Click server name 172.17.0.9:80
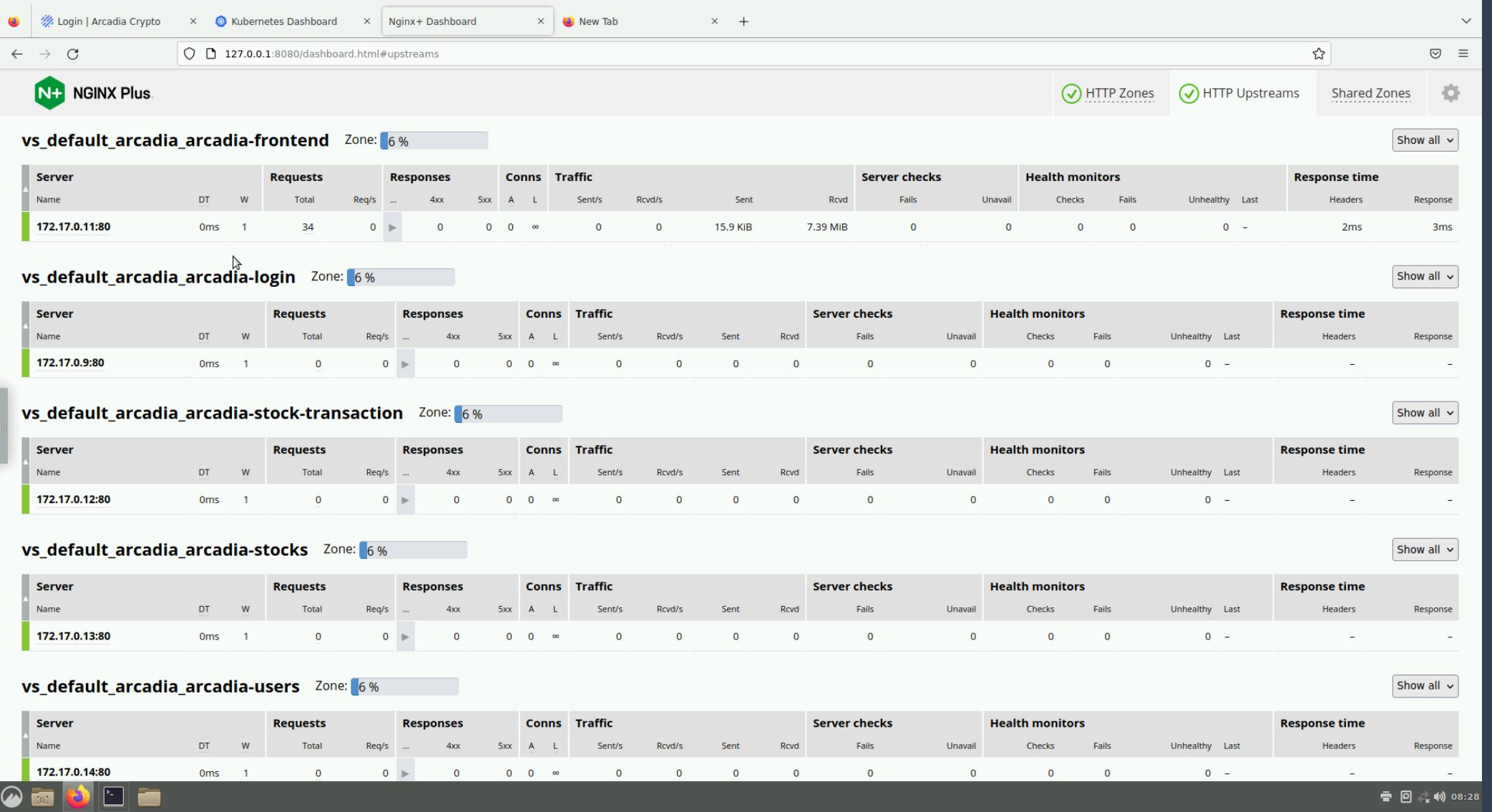1492x812 pixels. 70,363
